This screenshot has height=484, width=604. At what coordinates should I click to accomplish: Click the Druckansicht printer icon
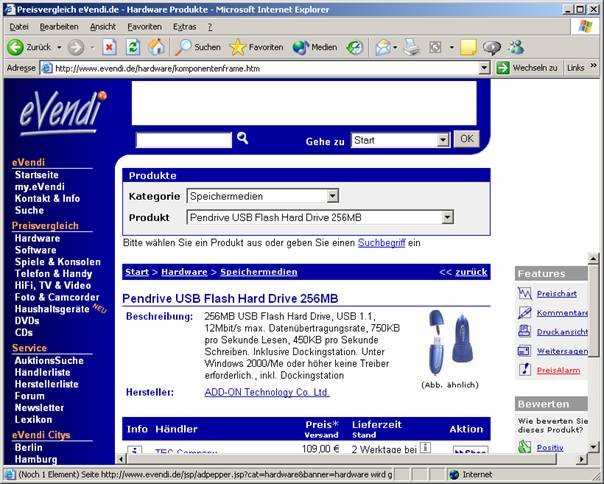pyautogui.click(x=524, y=331)
